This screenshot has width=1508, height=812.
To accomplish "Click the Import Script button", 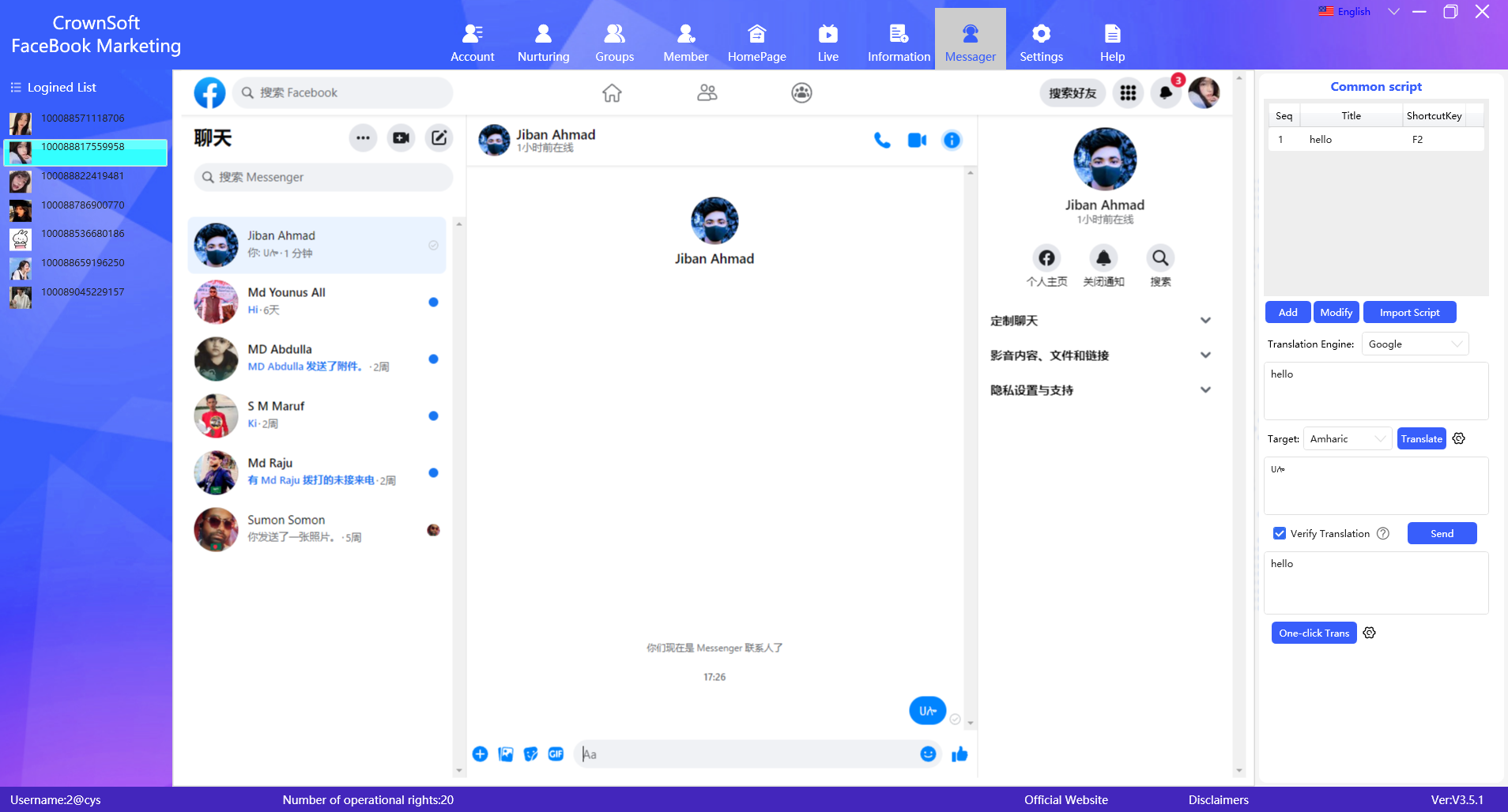I will [x=1409, y=312].
